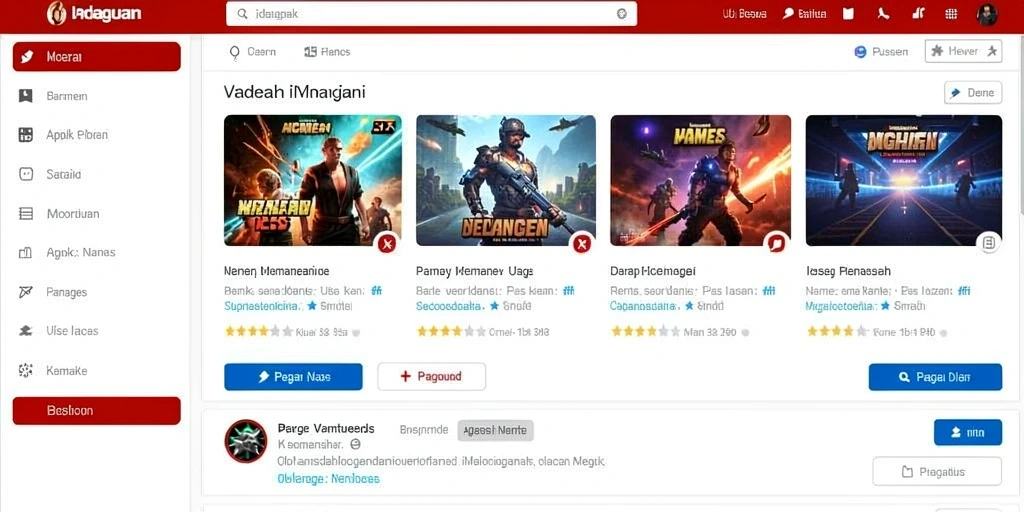Viewport: 1024px width, 512px height.
Task: Click the round clear icon in search bar
Action: [622, 14]
